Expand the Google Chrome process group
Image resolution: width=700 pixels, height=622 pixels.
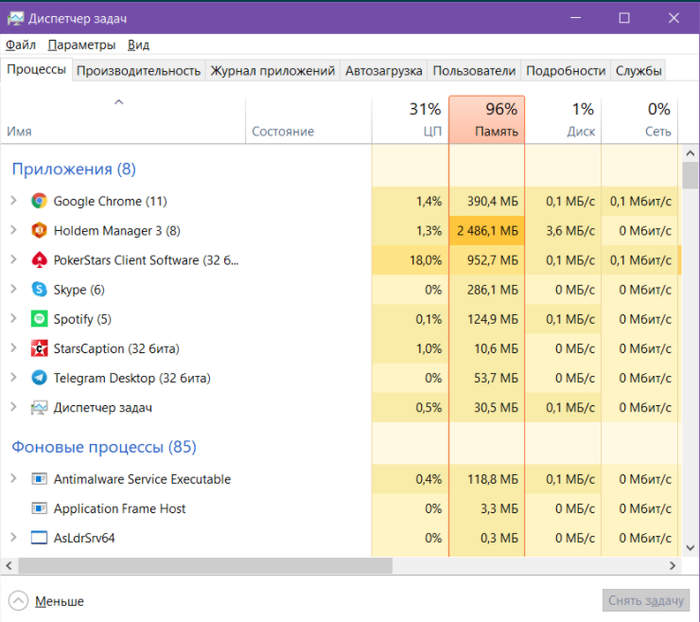[14, 201]
